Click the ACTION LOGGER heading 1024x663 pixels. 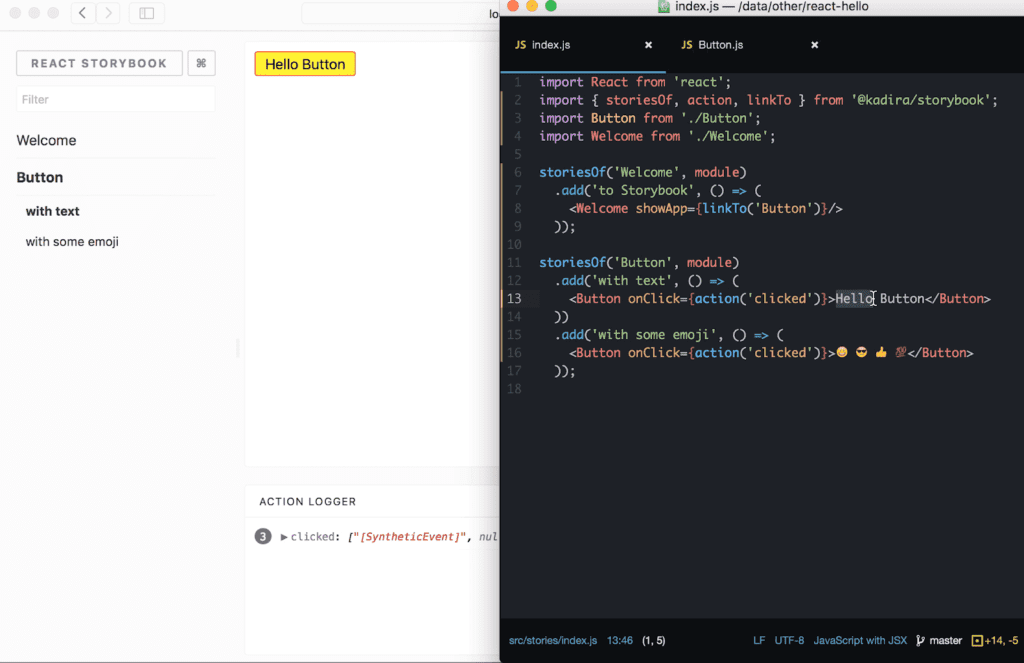pos(308,502)
